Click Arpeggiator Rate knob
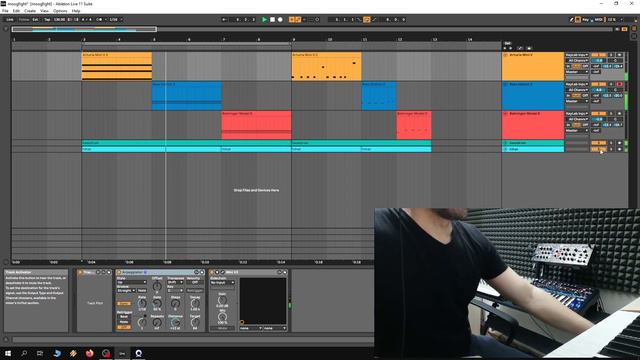The image size is (640, 360). [142, 303]
